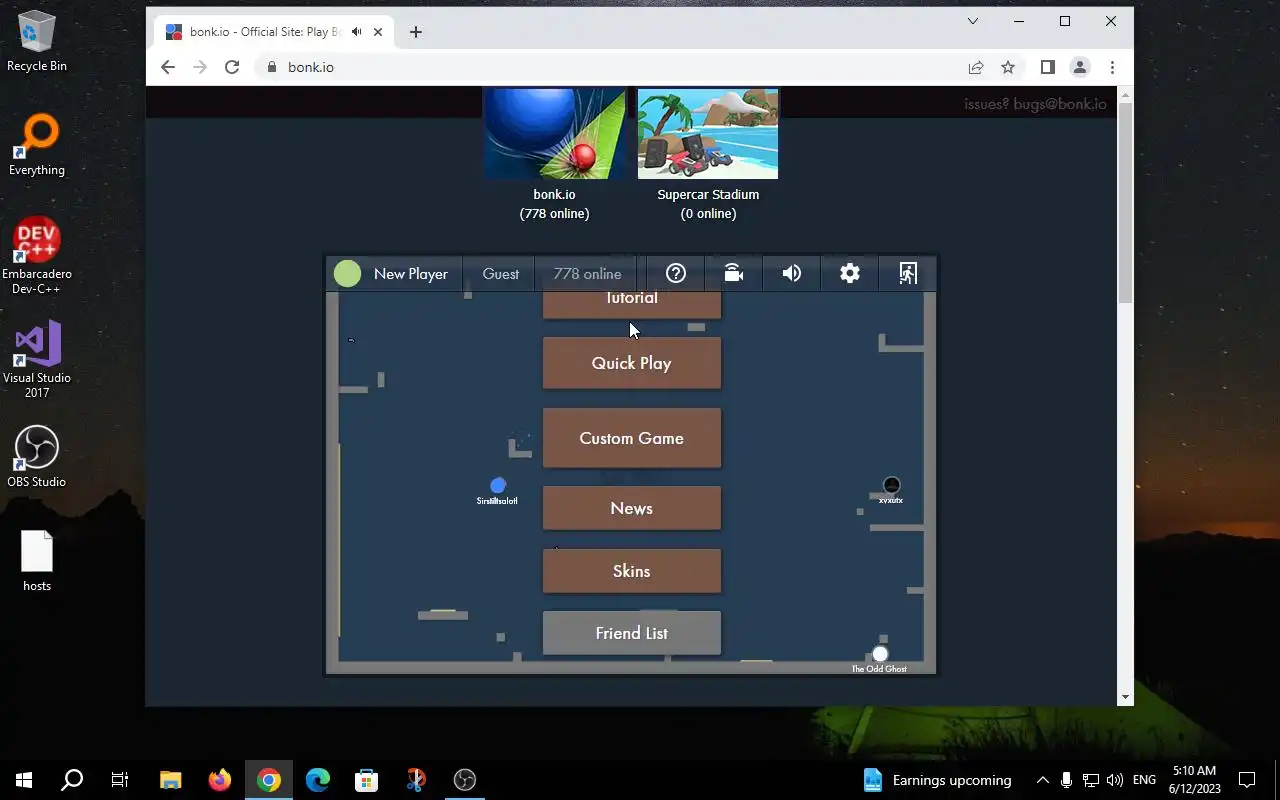Open Task View on taskbar
1280x800 pixels.
tap(120, 780)
